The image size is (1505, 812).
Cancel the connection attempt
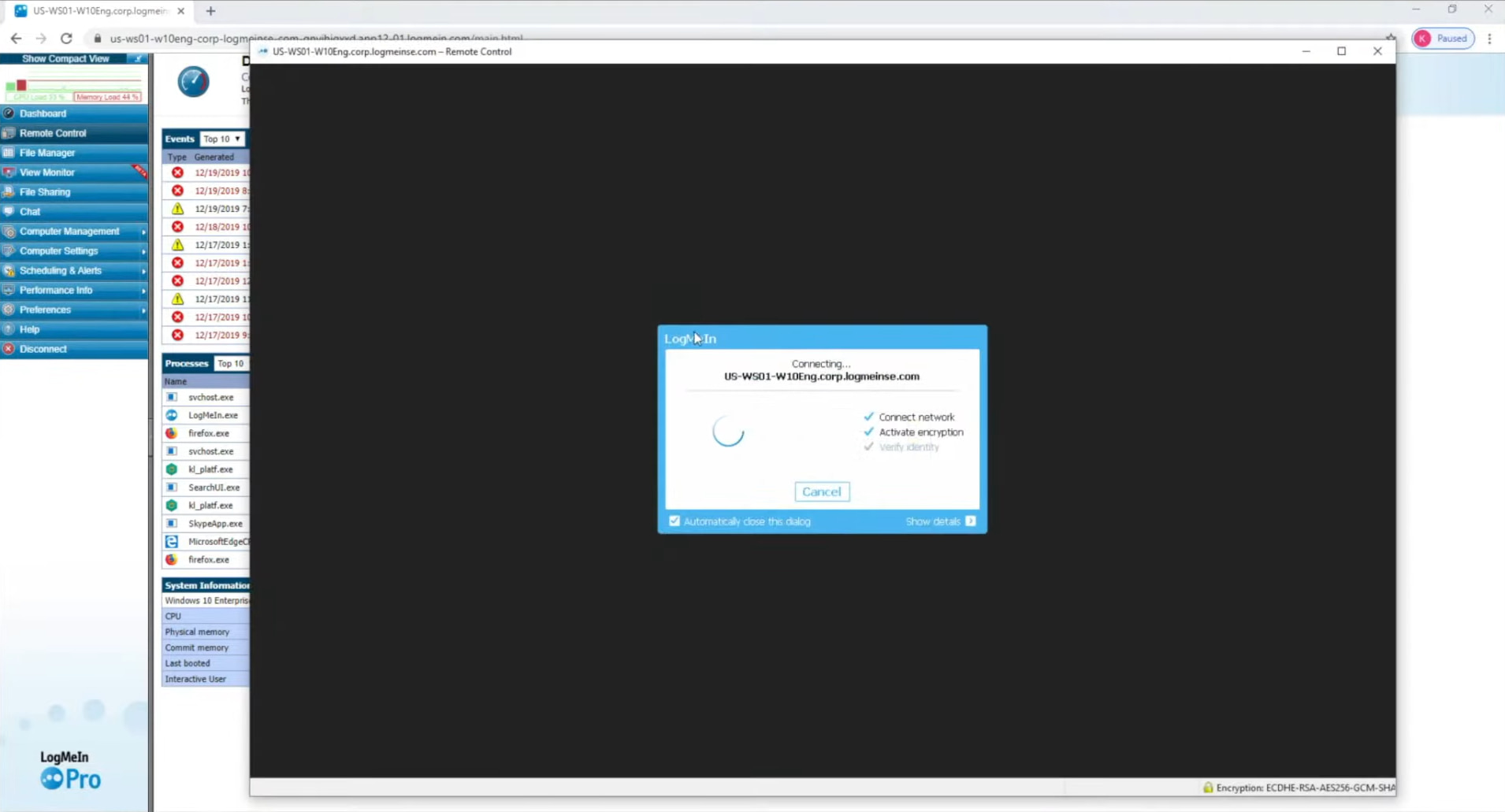[822, 491]
